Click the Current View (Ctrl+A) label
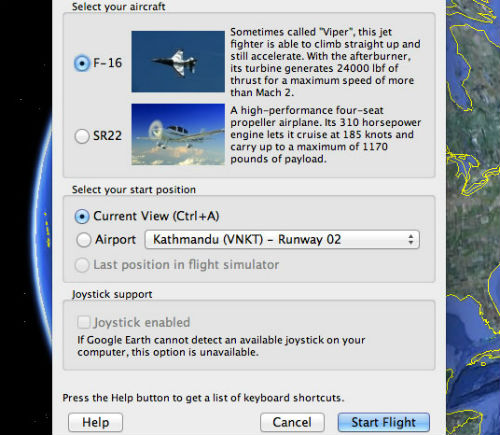The height and width of the screenshot is (435, 500). tap(156, 216)
